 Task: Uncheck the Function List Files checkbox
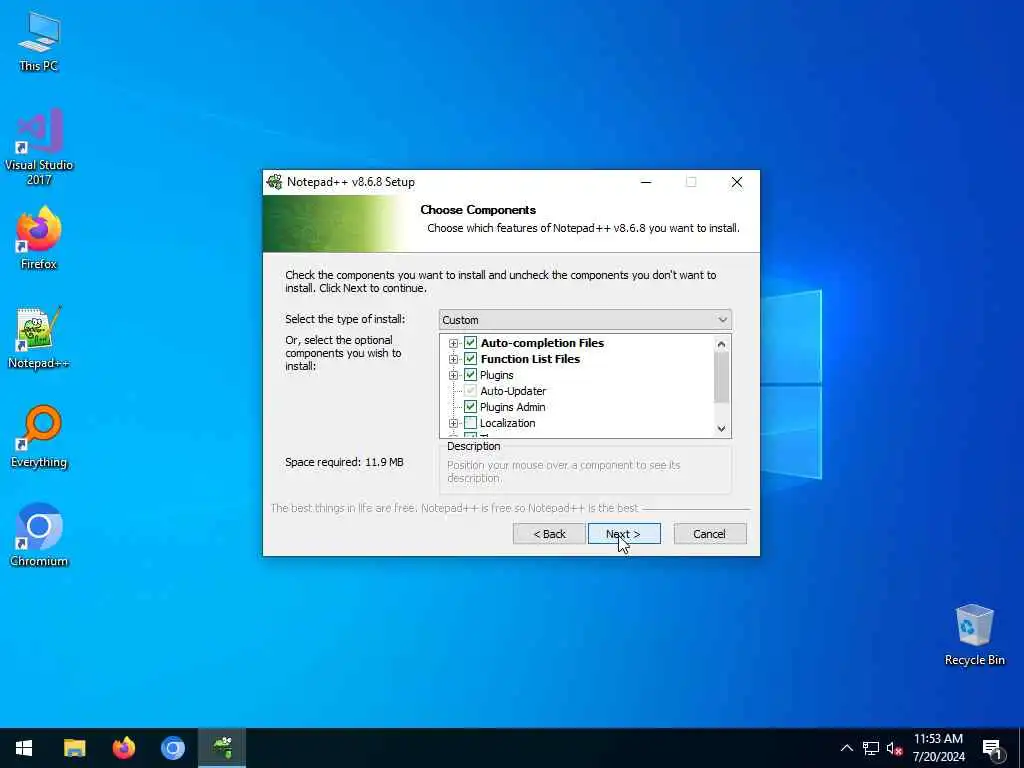(x=470, y=359)
